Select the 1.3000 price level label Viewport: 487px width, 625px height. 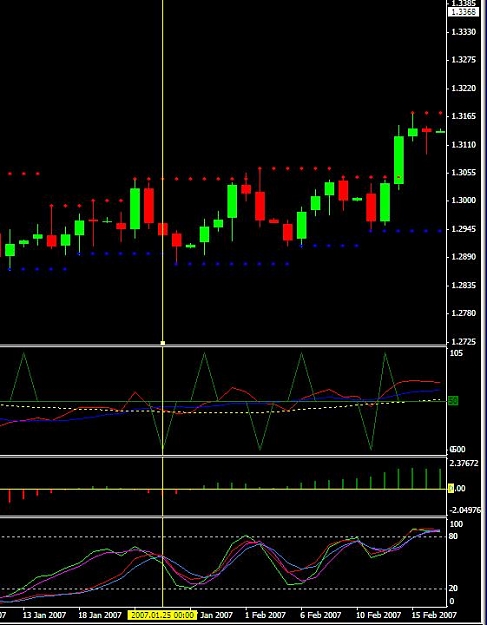pos(463,200)
